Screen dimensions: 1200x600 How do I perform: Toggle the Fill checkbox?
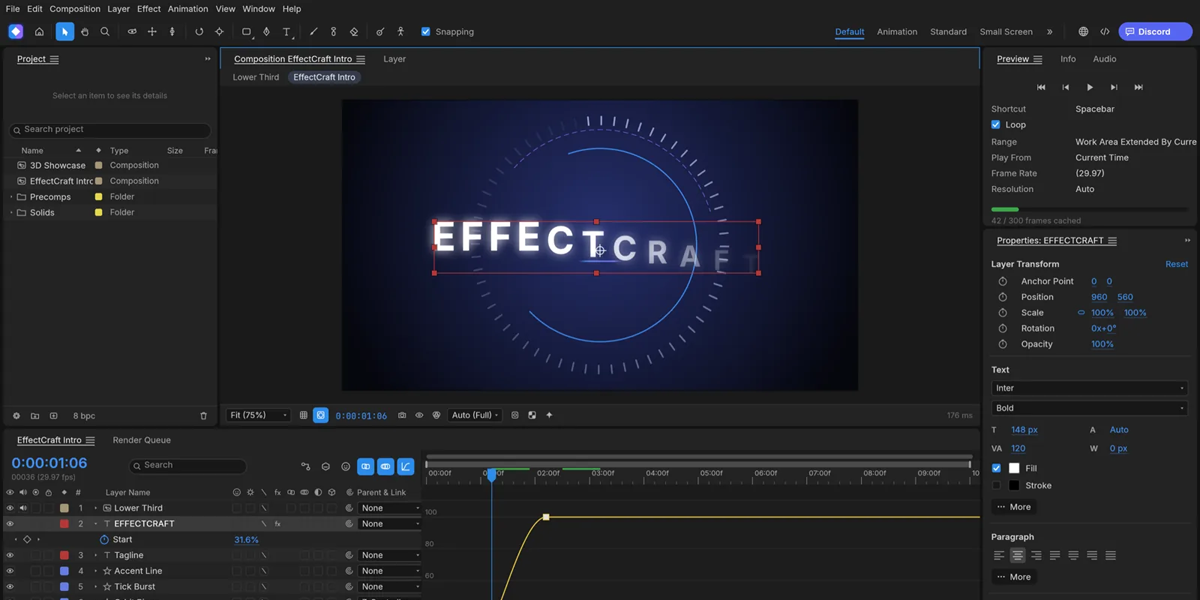(x=996, y=468)
